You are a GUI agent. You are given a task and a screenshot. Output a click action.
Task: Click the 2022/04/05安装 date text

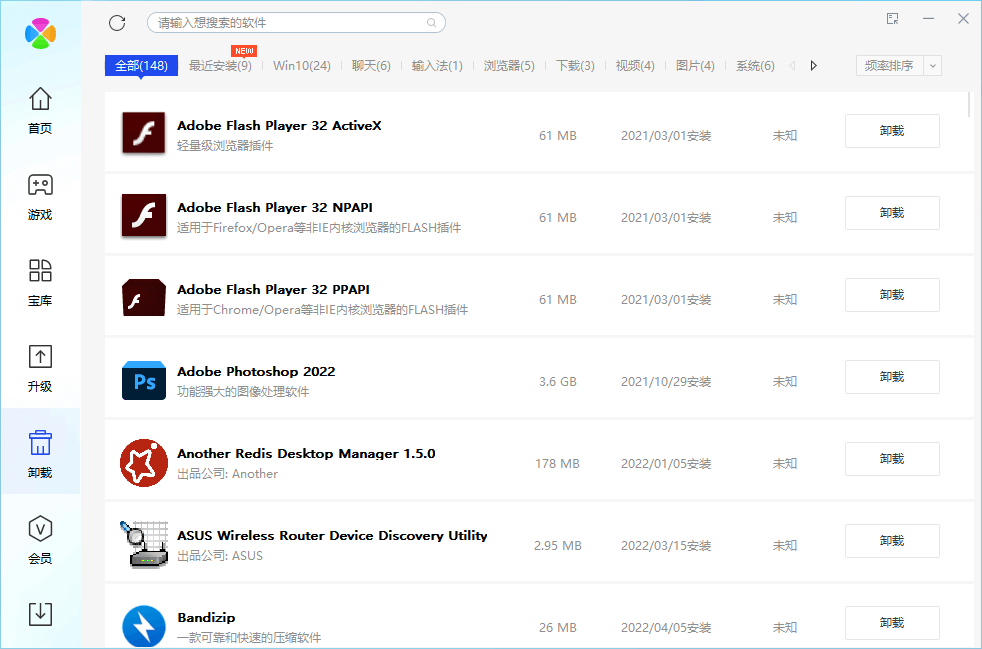pos(666,628)
